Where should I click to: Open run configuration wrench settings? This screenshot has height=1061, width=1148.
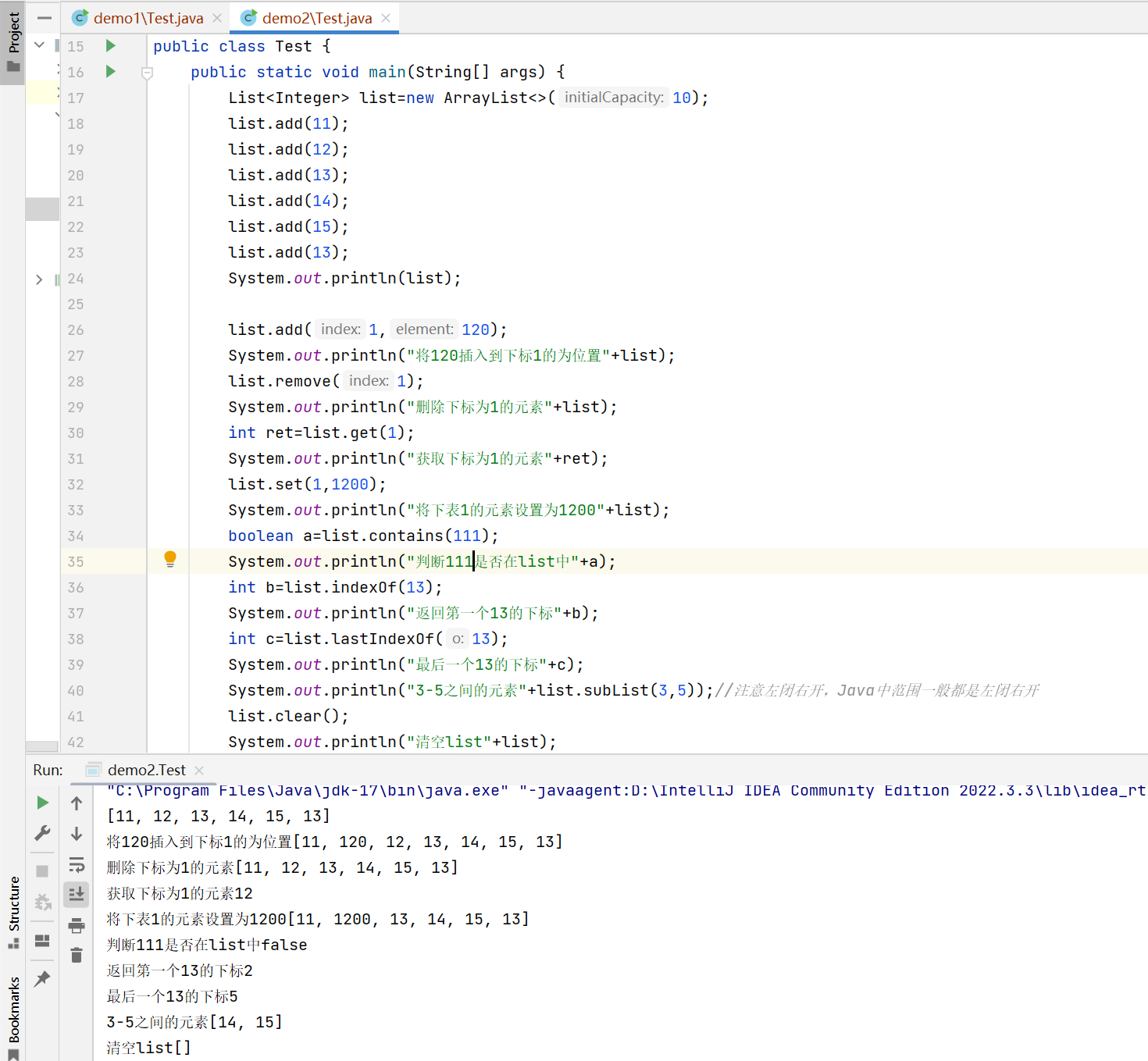[43, 833]
